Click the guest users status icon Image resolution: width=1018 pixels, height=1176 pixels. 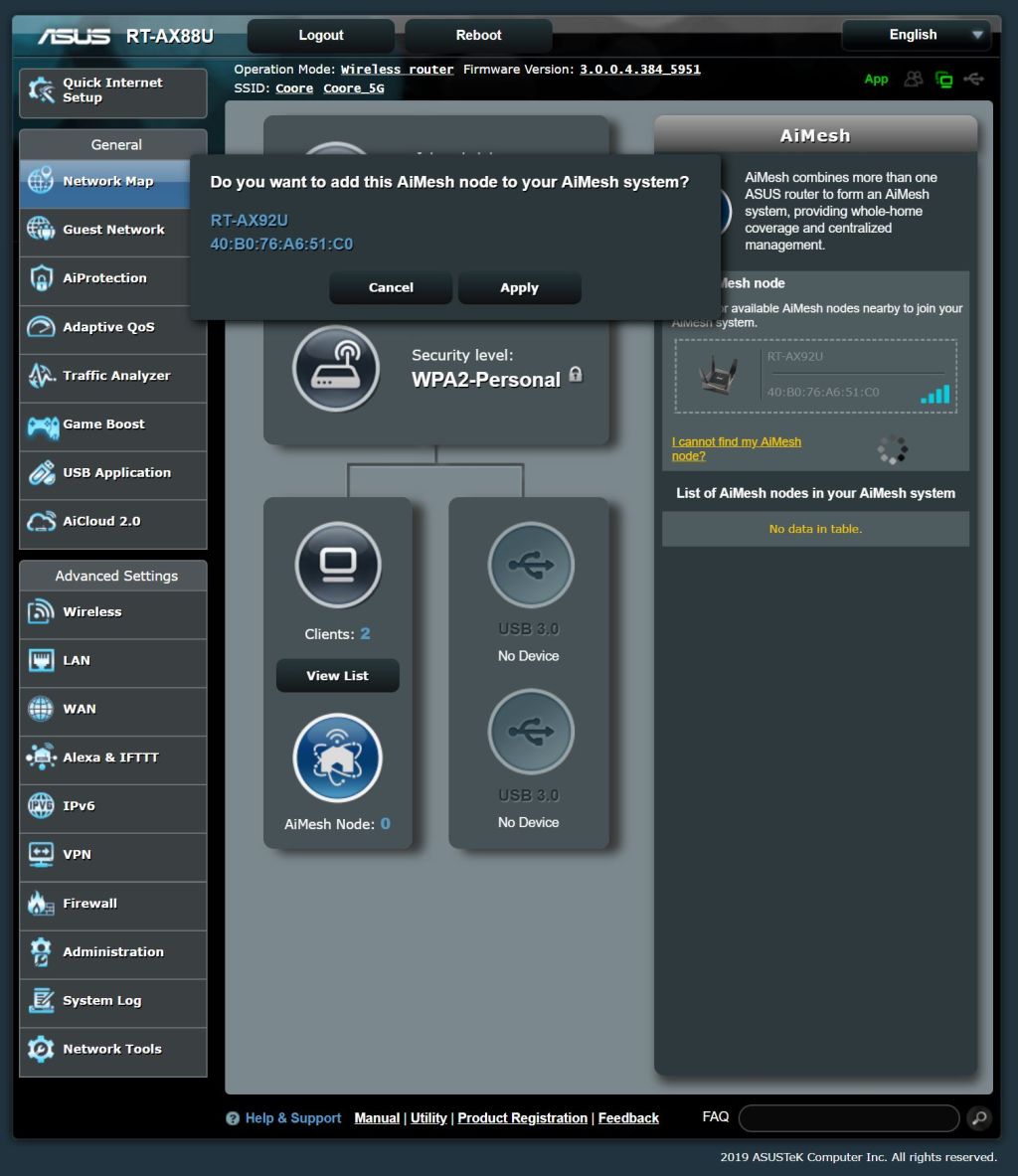click(x=913, y=79)
